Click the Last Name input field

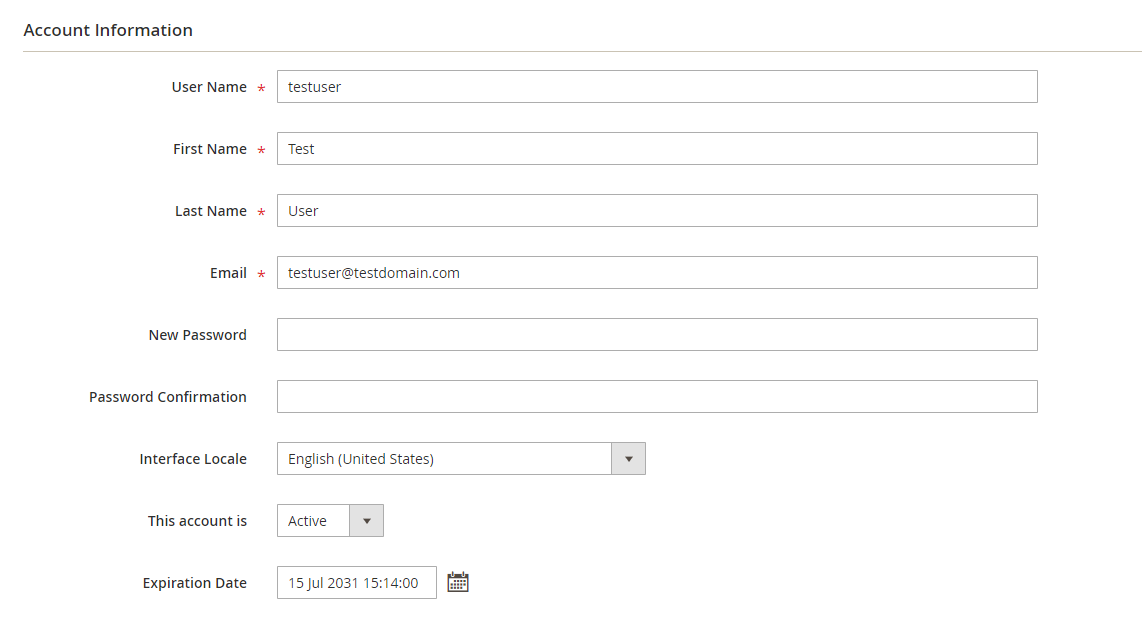(657, 211)
